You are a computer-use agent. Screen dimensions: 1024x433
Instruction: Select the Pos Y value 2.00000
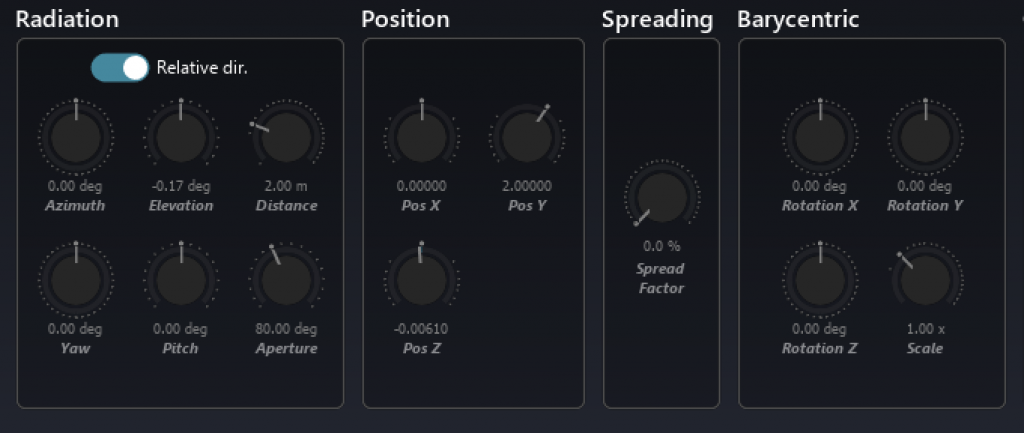[x=526, y=186]
